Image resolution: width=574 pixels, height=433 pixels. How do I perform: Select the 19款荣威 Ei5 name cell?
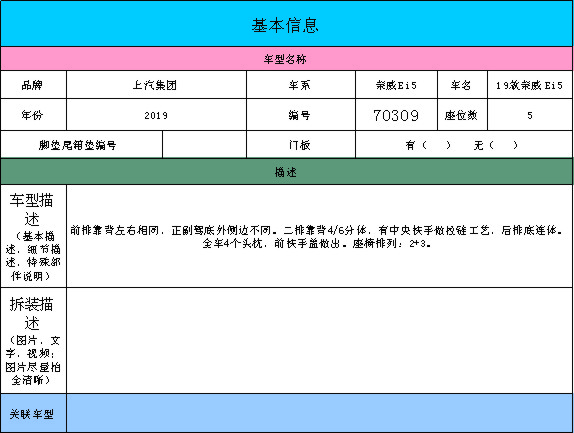530,85
